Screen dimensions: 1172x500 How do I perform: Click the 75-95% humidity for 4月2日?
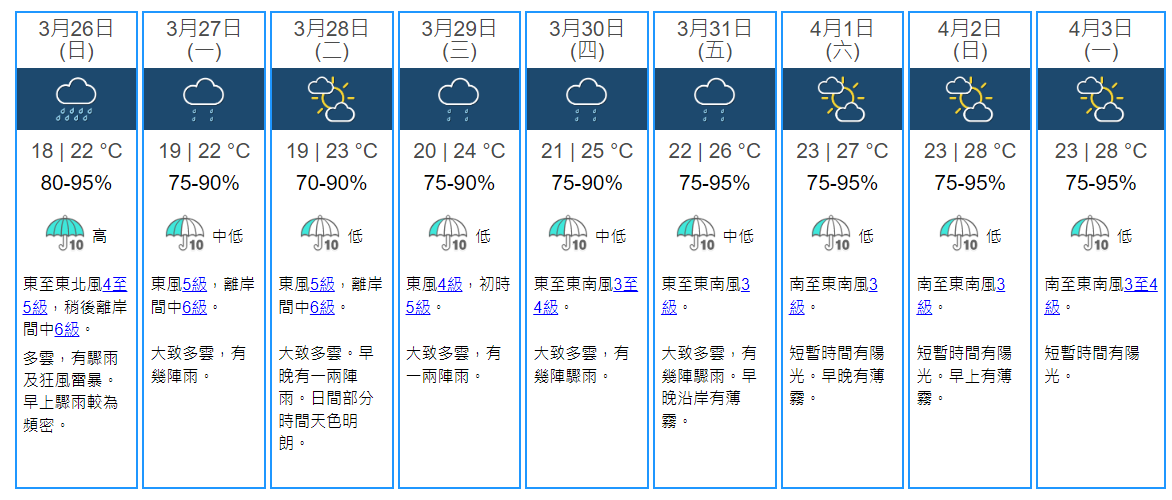click(x=969, y=184)
